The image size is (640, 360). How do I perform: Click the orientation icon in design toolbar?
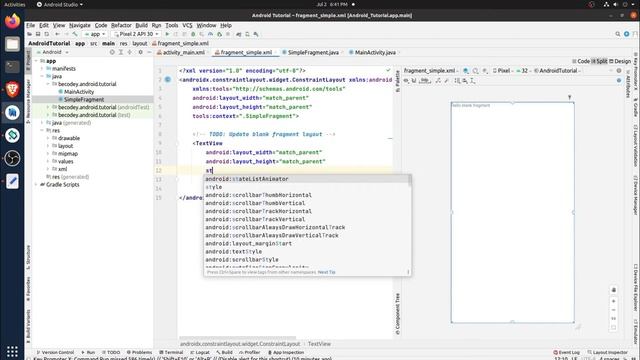476,71
